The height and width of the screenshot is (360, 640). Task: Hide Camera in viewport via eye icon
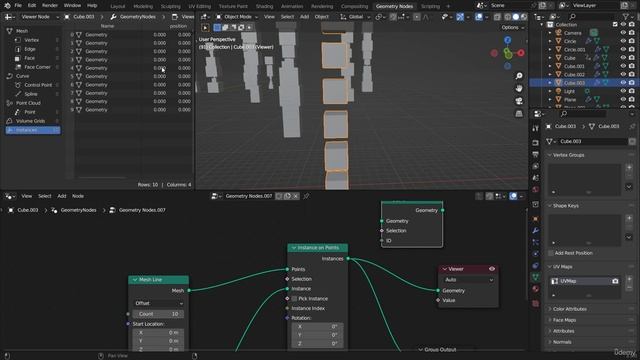[x=623, y=33]
